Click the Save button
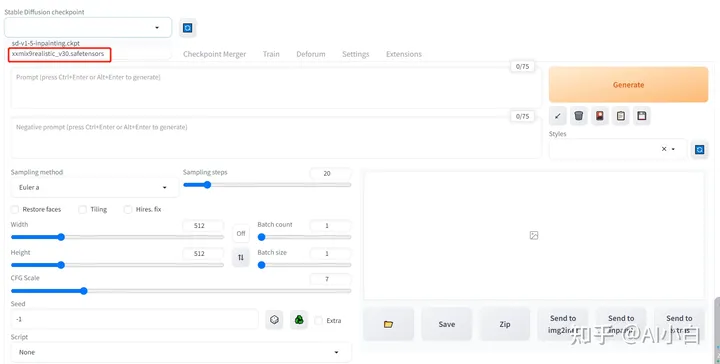720x364 pixels. pos(446,324)
